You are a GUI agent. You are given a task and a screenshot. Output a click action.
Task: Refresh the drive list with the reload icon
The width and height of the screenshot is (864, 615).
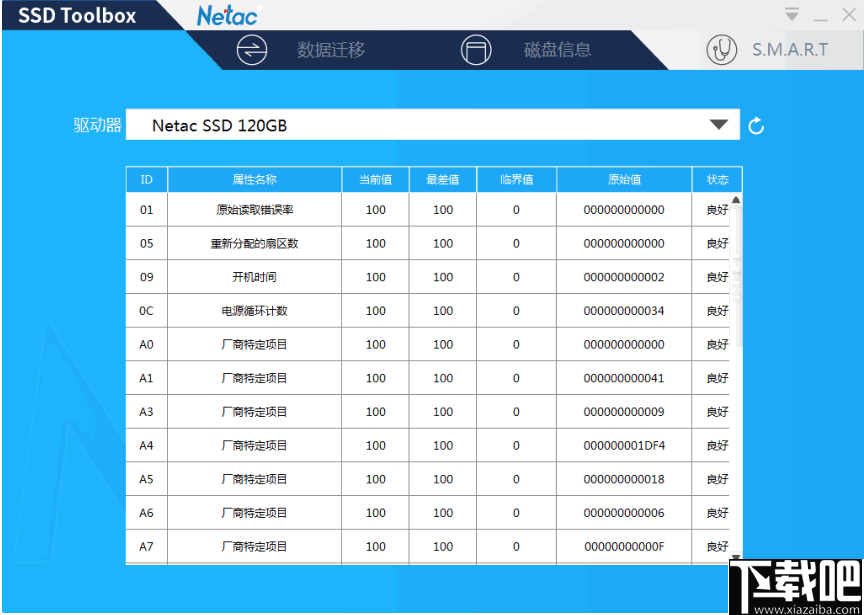point(756,124)
